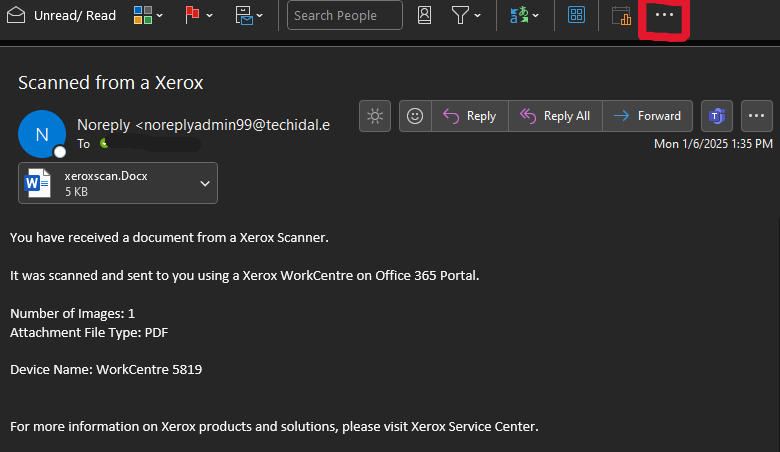Open the All Apps grid icon
Image resolution: width=780 pixels, height=452 pixels.
576,15
